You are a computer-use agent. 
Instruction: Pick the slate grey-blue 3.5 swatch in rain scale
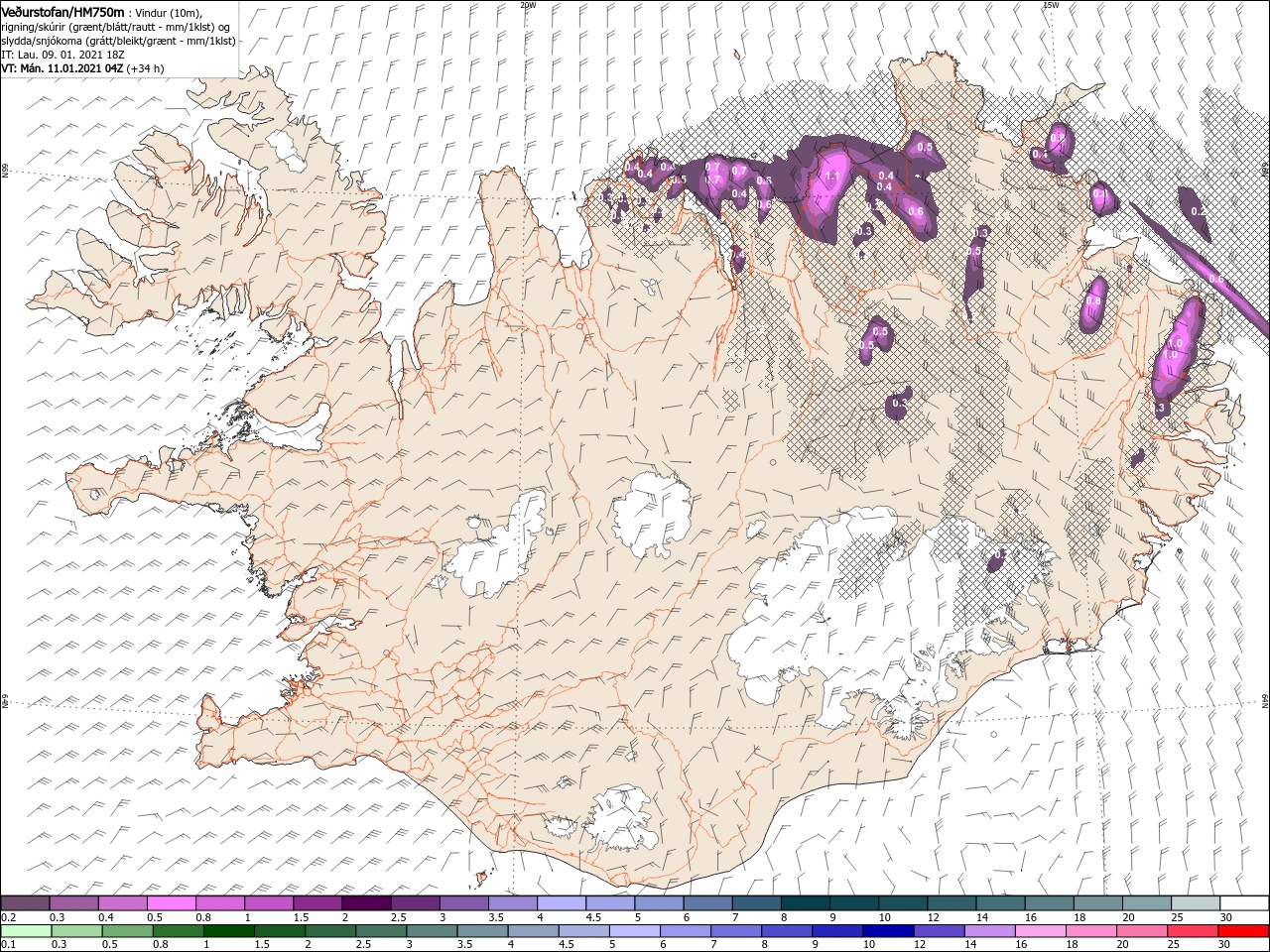(482, 931)
